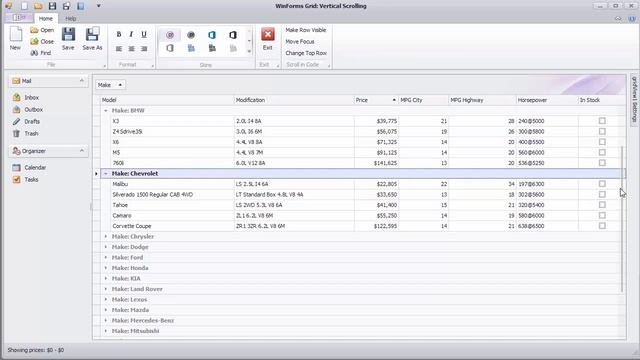Click the grid vertical scrollbar thumb

(622, 219)
